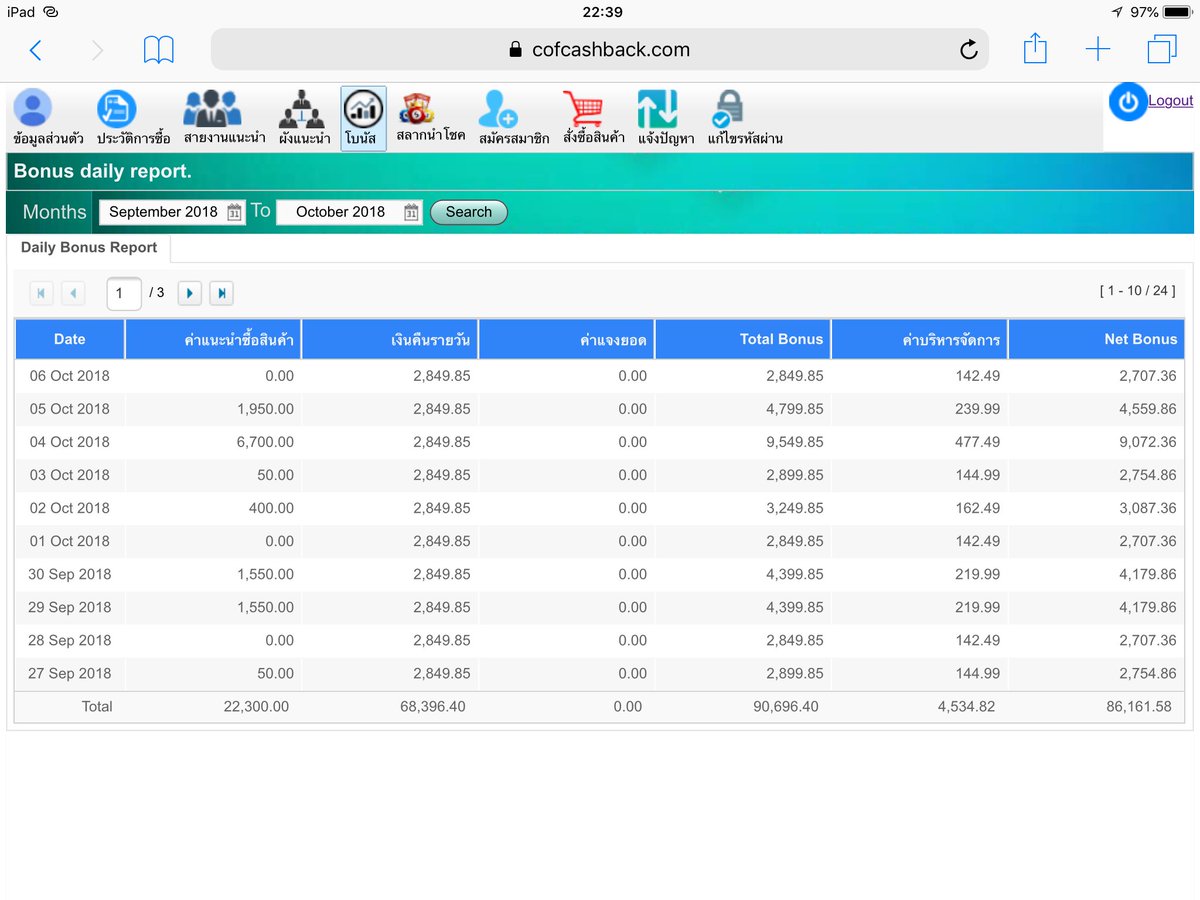Click the Logout link
The width and height of the screenshot is (1200, 900).
coord(1170,100)
